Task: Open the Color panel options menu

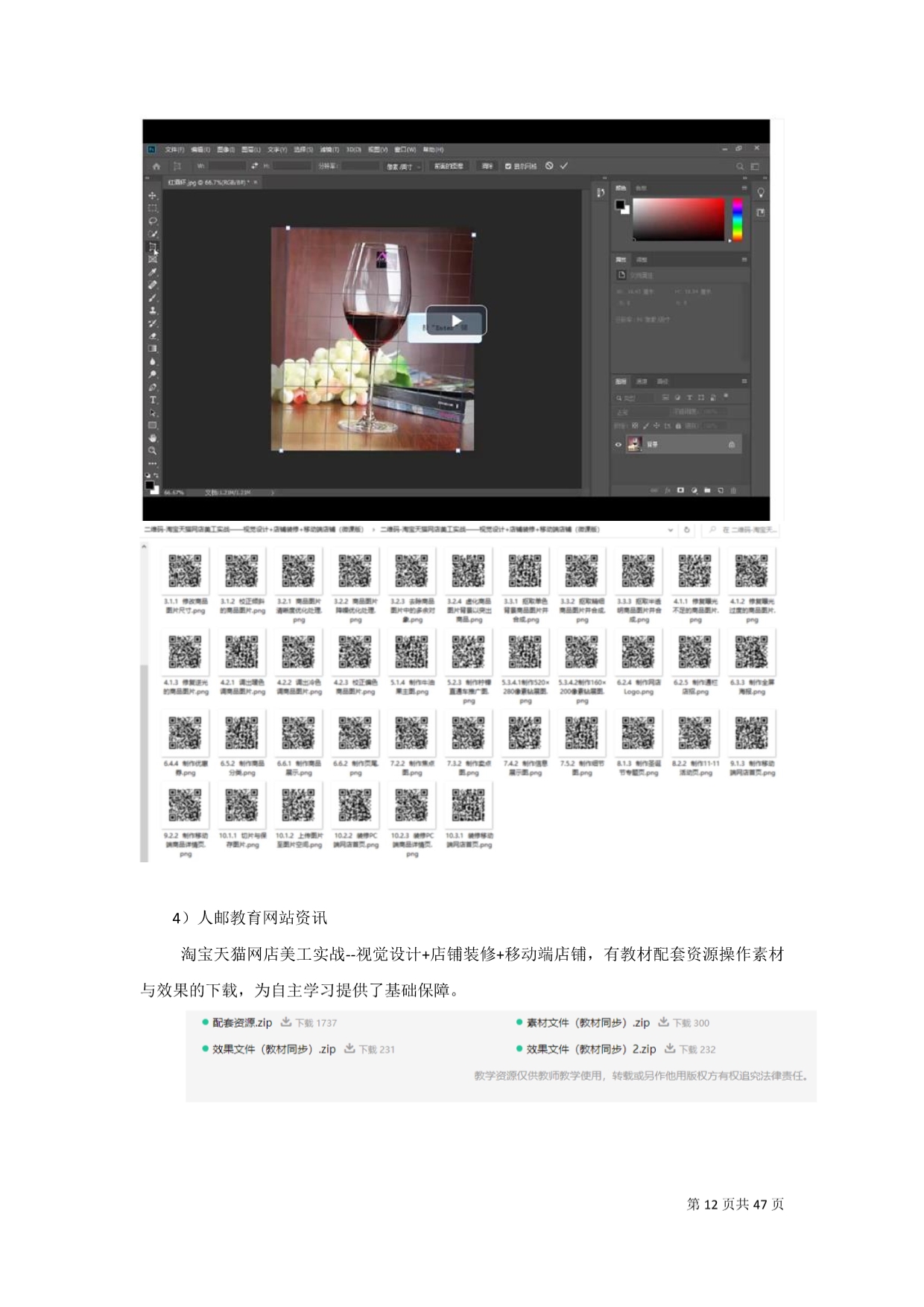Action: point(744,188)
